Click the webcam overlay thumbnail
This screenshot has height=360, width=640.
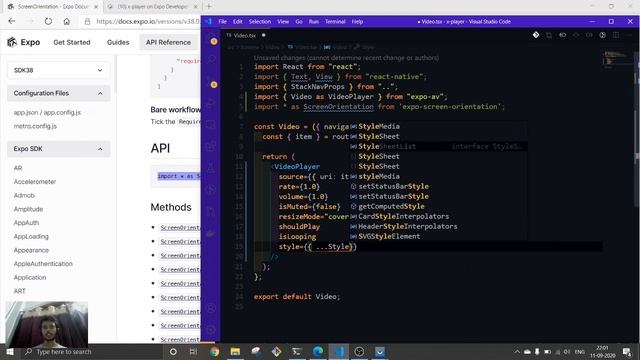click(47, 324)
